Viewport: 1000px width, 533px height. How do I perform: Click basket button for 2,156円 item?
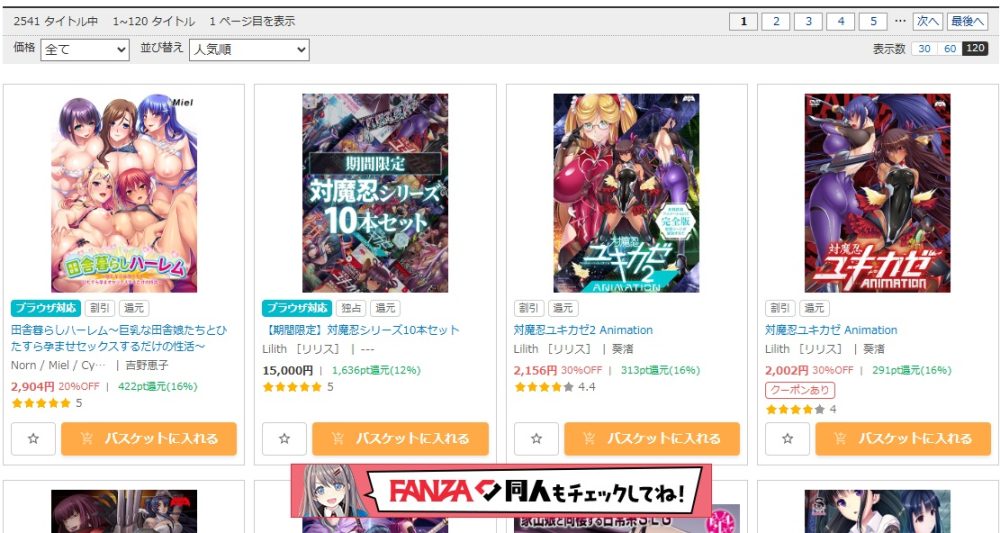pos(652,439)
